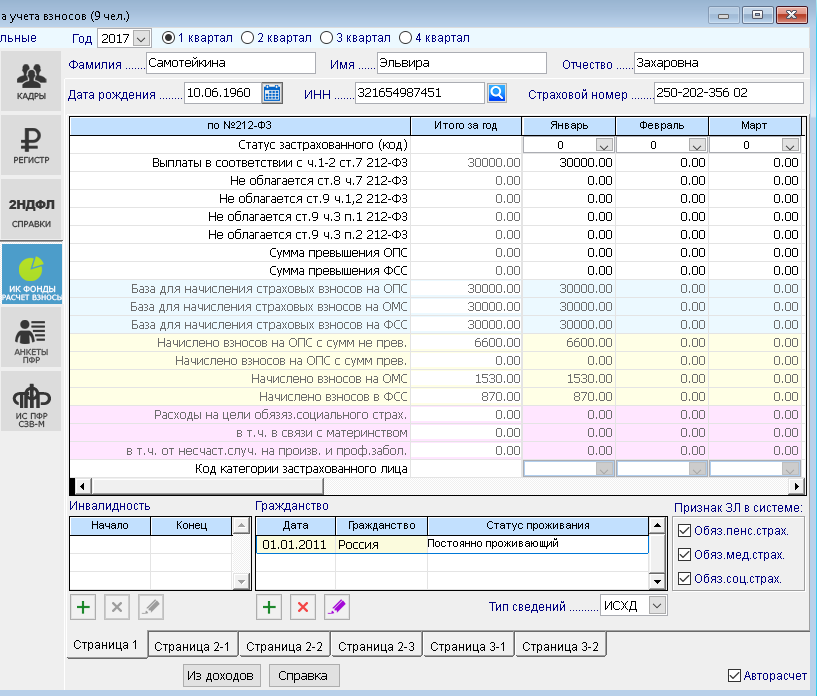Screen dimensions: 817x696
Task: Click the Дата рождения field 10.06.1960
Action: [223, 93]
